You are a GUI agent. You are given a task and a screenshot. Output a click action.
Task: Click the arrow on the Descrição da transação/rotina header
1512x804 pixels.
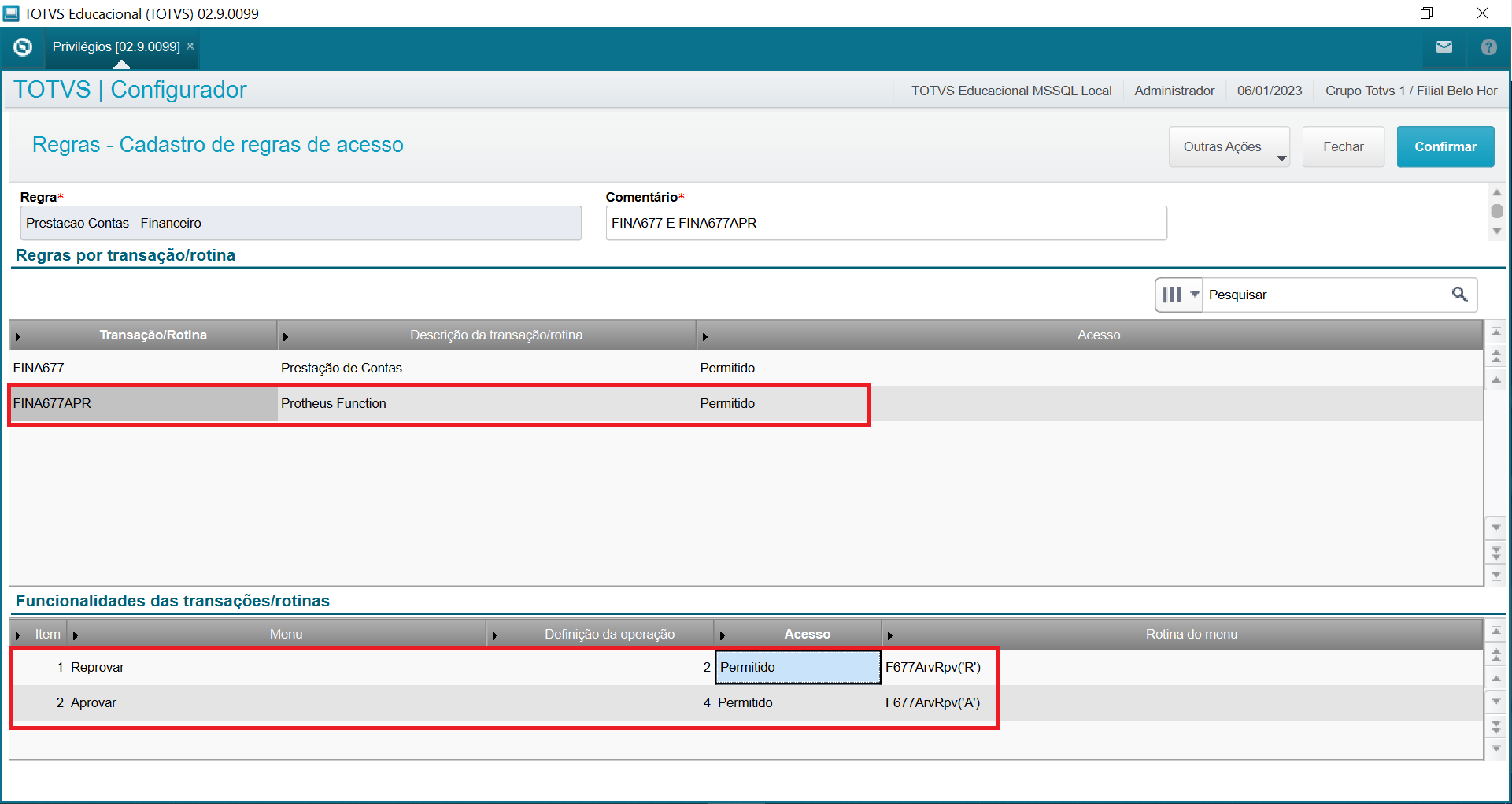point(285,336)
